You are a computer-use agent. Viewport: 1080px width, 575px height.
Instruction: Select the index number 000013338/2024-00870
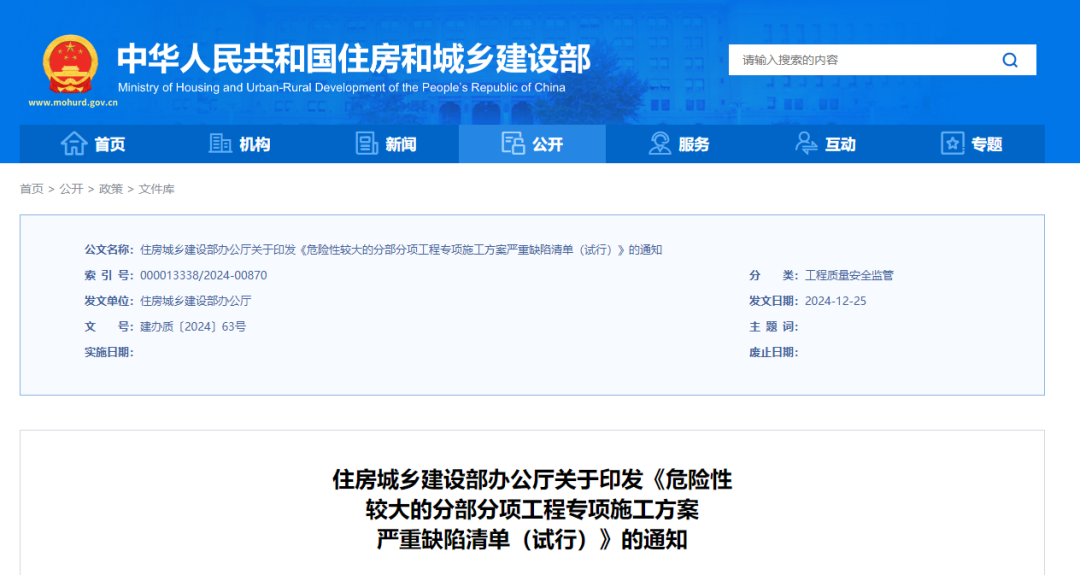tap(203, 275)
